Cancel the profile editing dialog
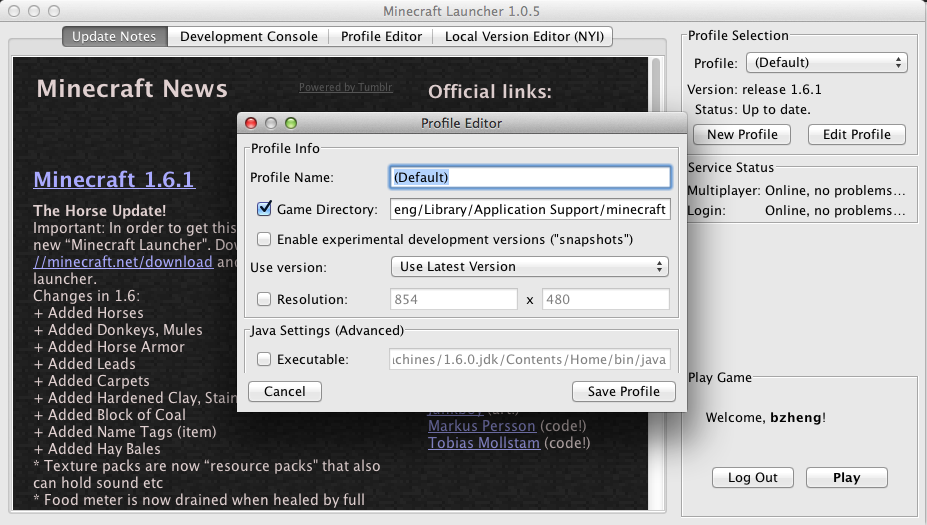This screenshot has width=927, height=525. coord(284,391)
